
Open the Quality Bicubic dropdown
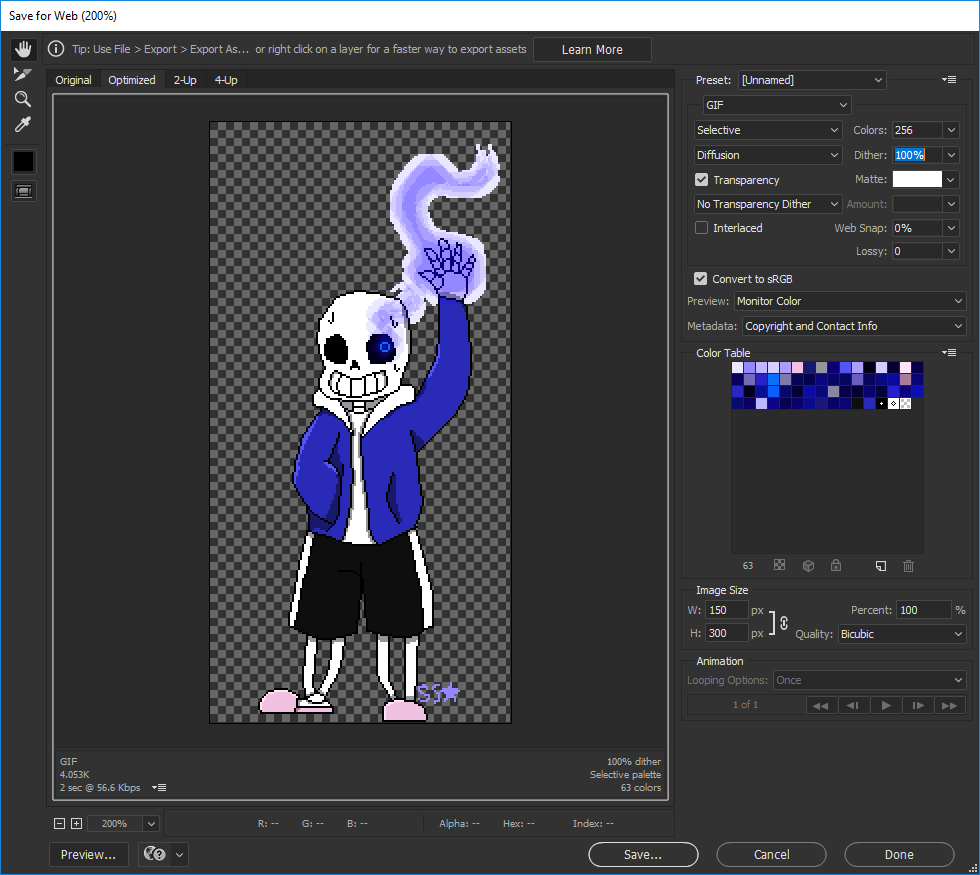[902, 634]
